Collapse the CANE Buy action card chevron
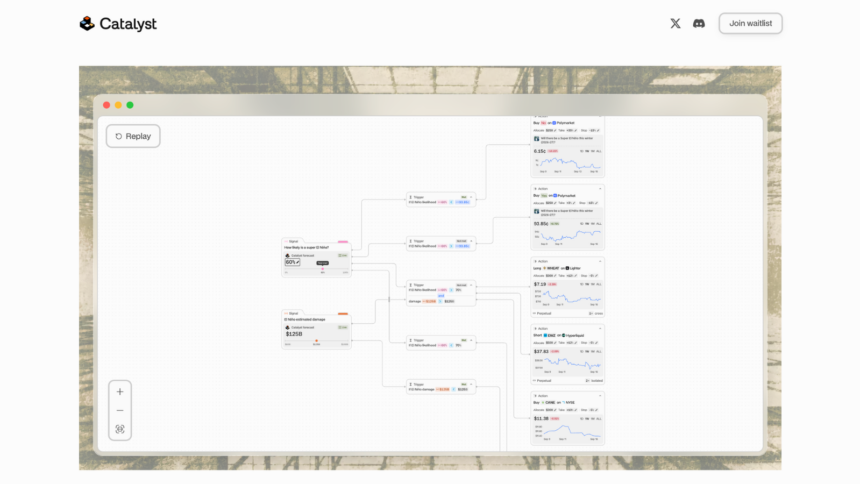 [x=600, y=396]
